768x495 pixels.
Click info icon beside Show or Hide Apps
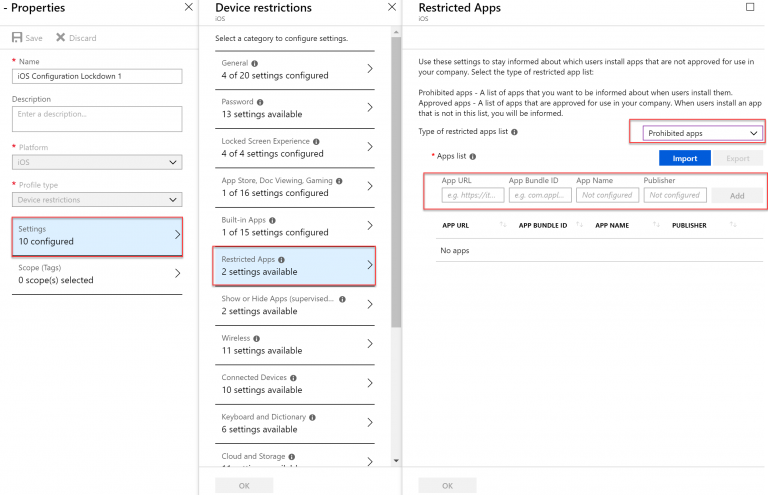pos(342,299)
